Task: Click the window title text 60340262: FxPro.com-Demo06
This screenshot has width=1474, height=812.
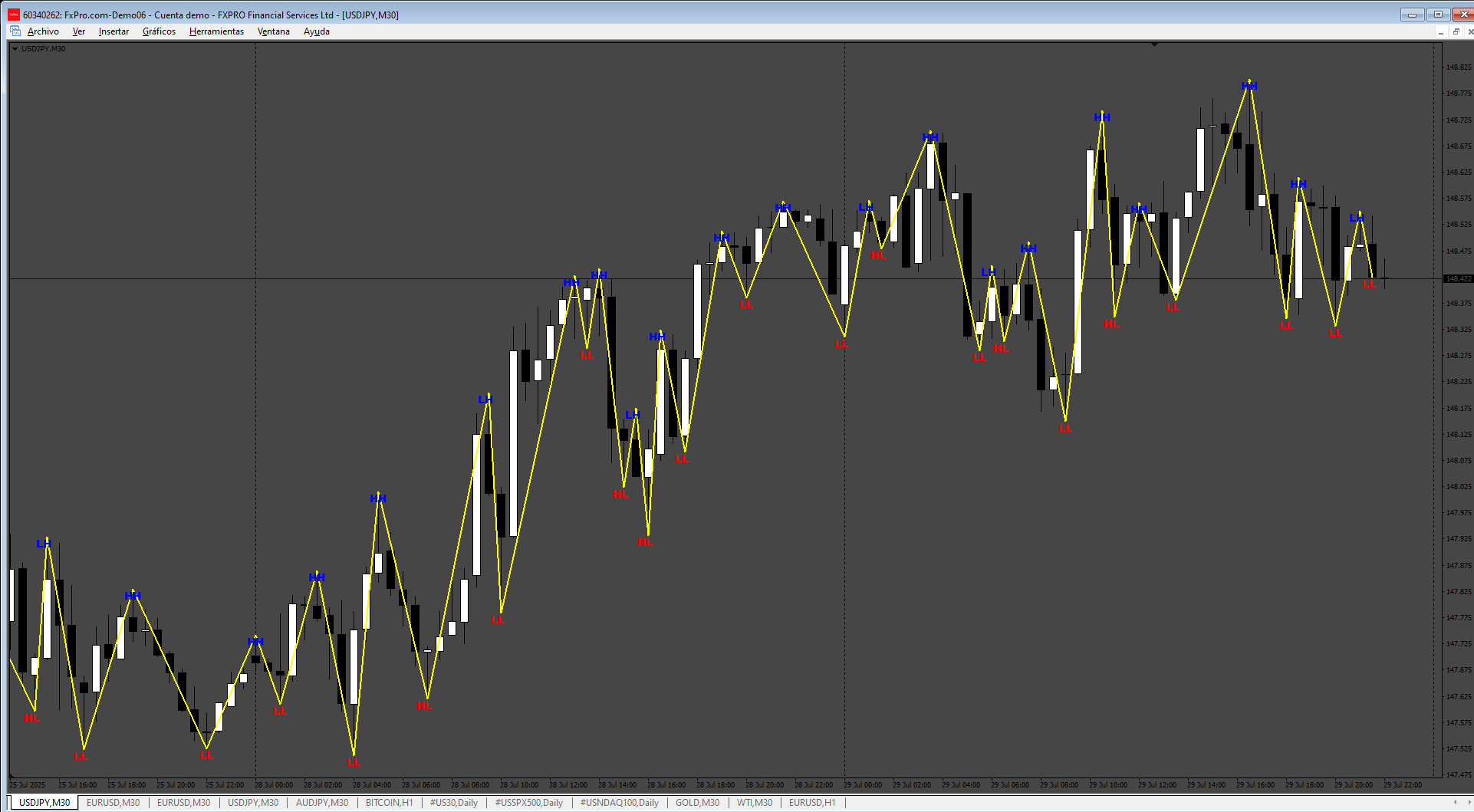Action: tap(84, 15)
